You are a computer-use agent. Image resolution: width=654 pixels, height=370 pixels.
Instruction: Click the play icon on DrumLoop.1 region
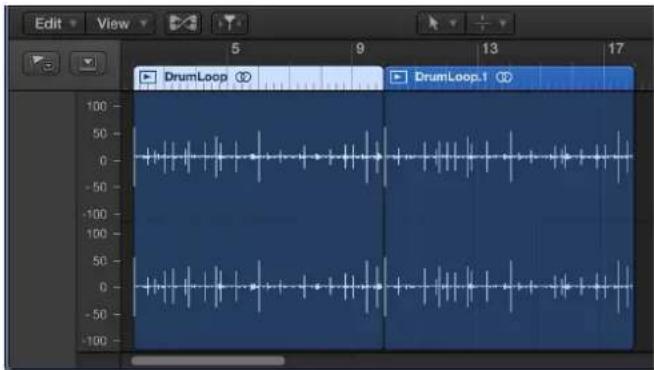click(398, 77)
